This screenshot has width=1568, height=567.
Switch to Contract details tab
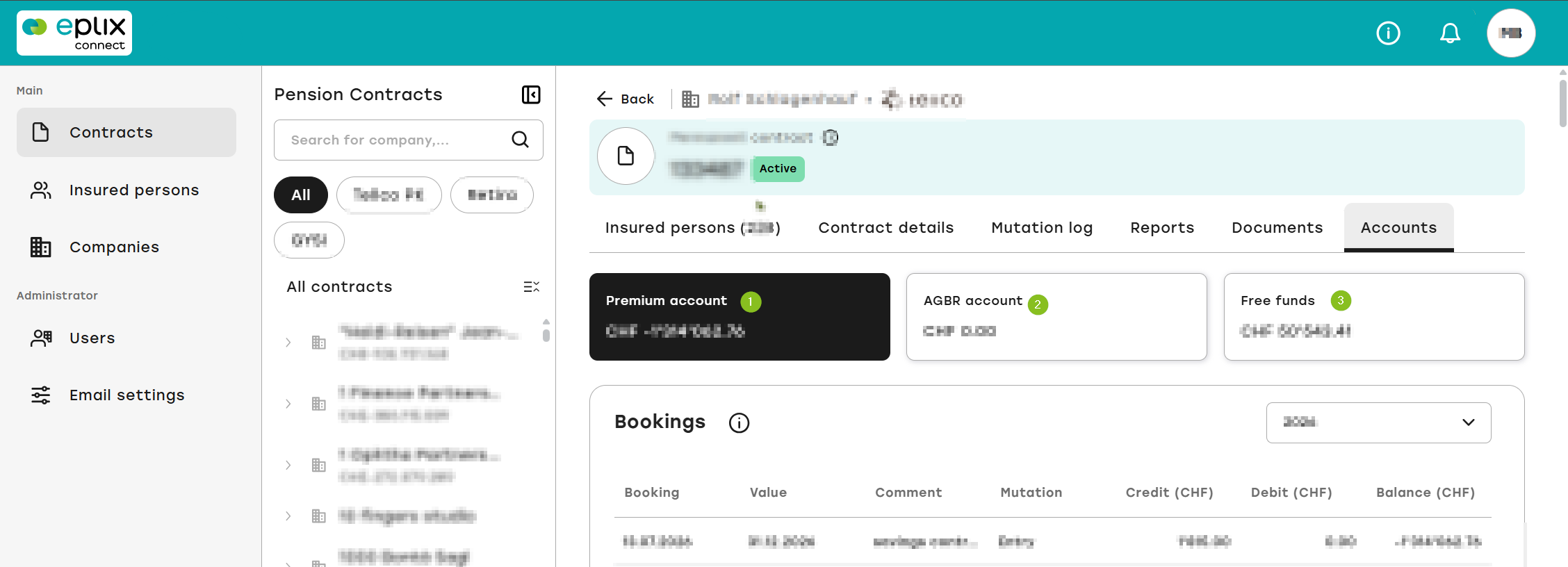[886, 227]
